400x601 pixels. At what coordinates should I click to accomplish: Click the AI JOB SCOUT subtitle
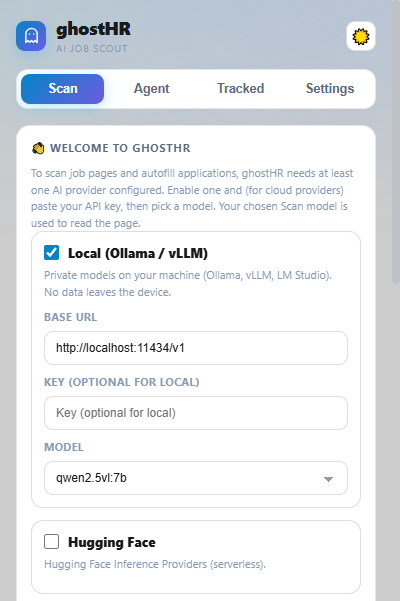[x=92, y=49]
